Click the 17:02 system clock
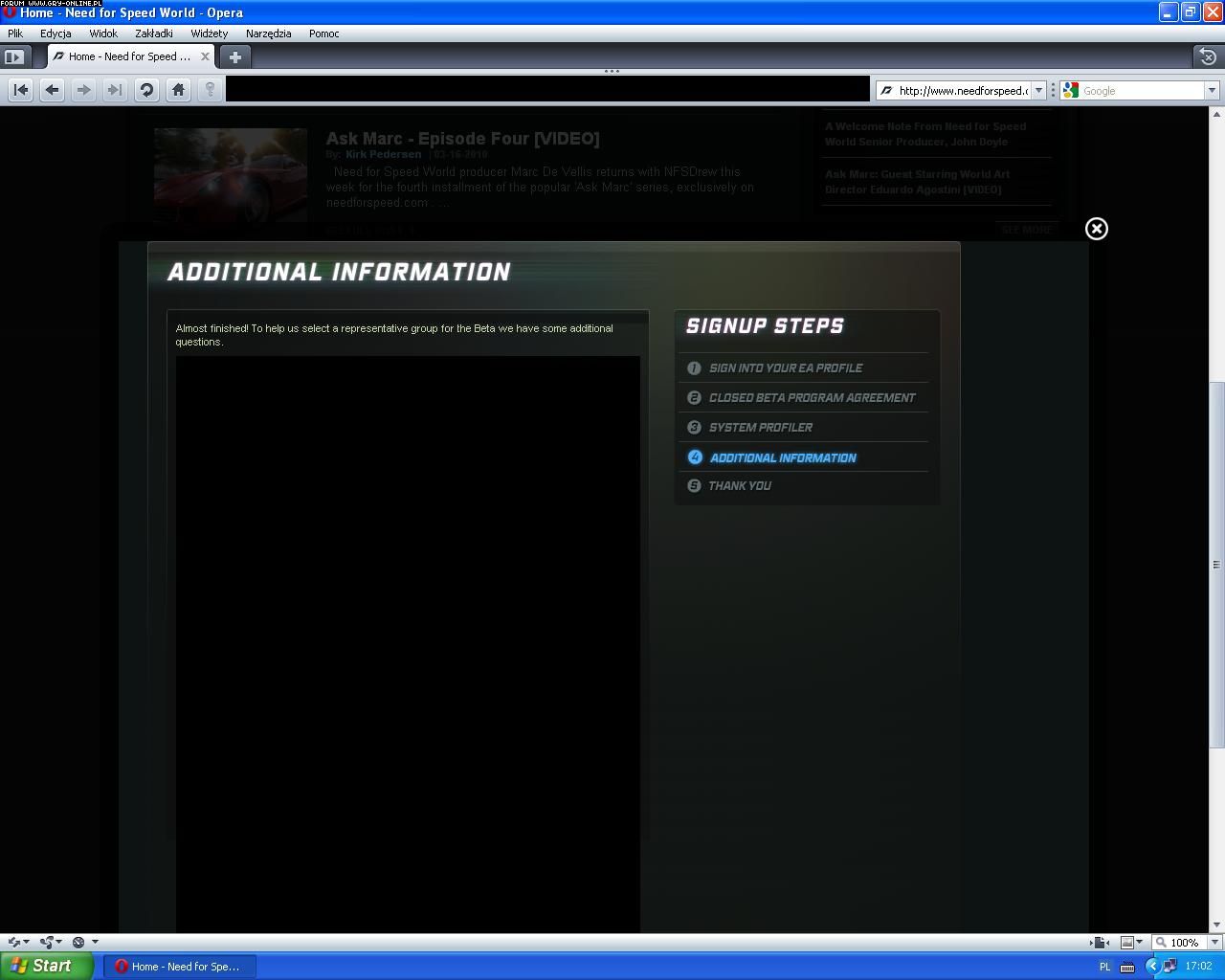Viewport: 1225px width, 980px height. coord(1198,967)
